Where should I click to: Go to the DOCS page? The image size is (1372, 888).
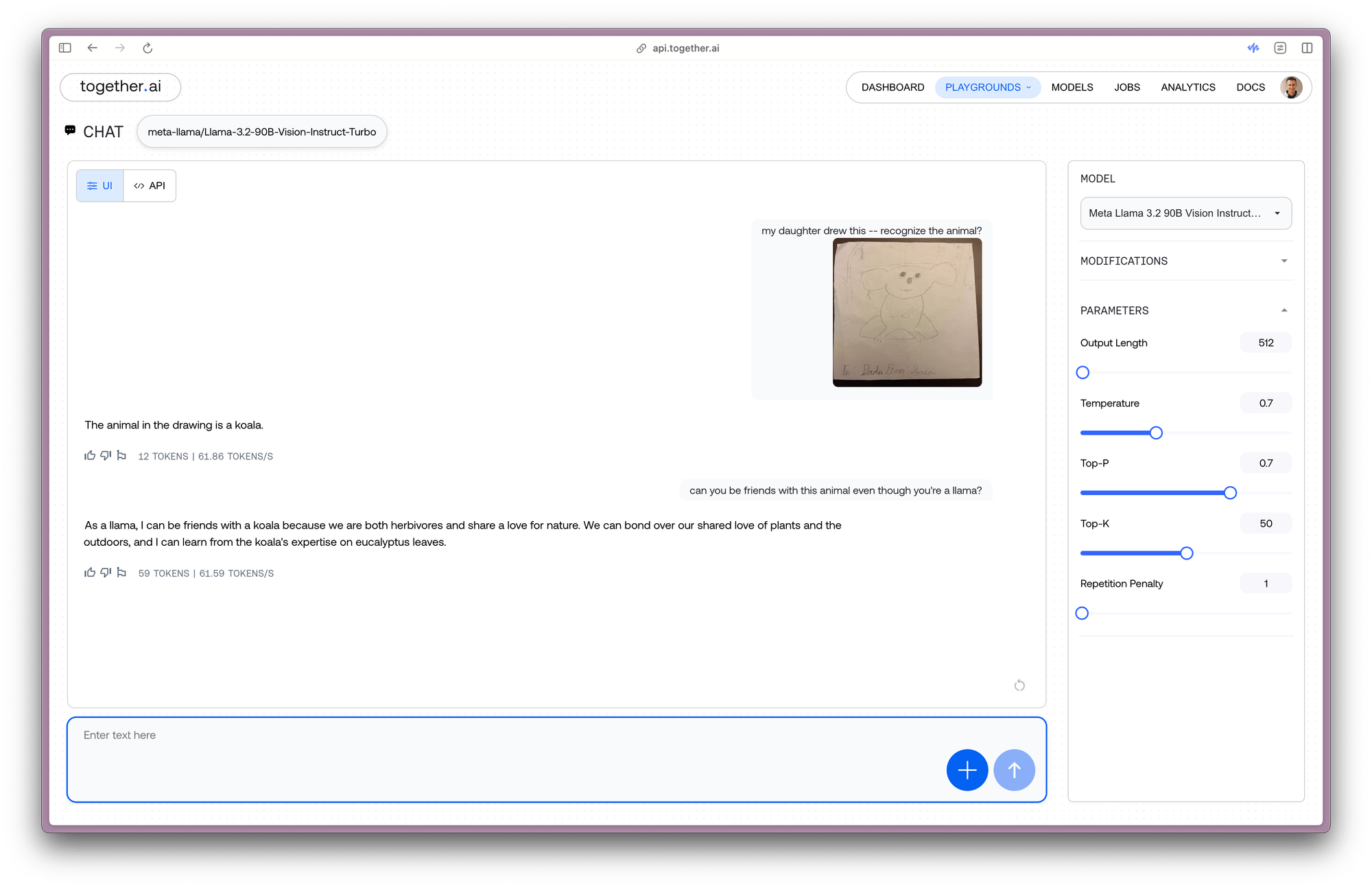(x=1251, y=87)
